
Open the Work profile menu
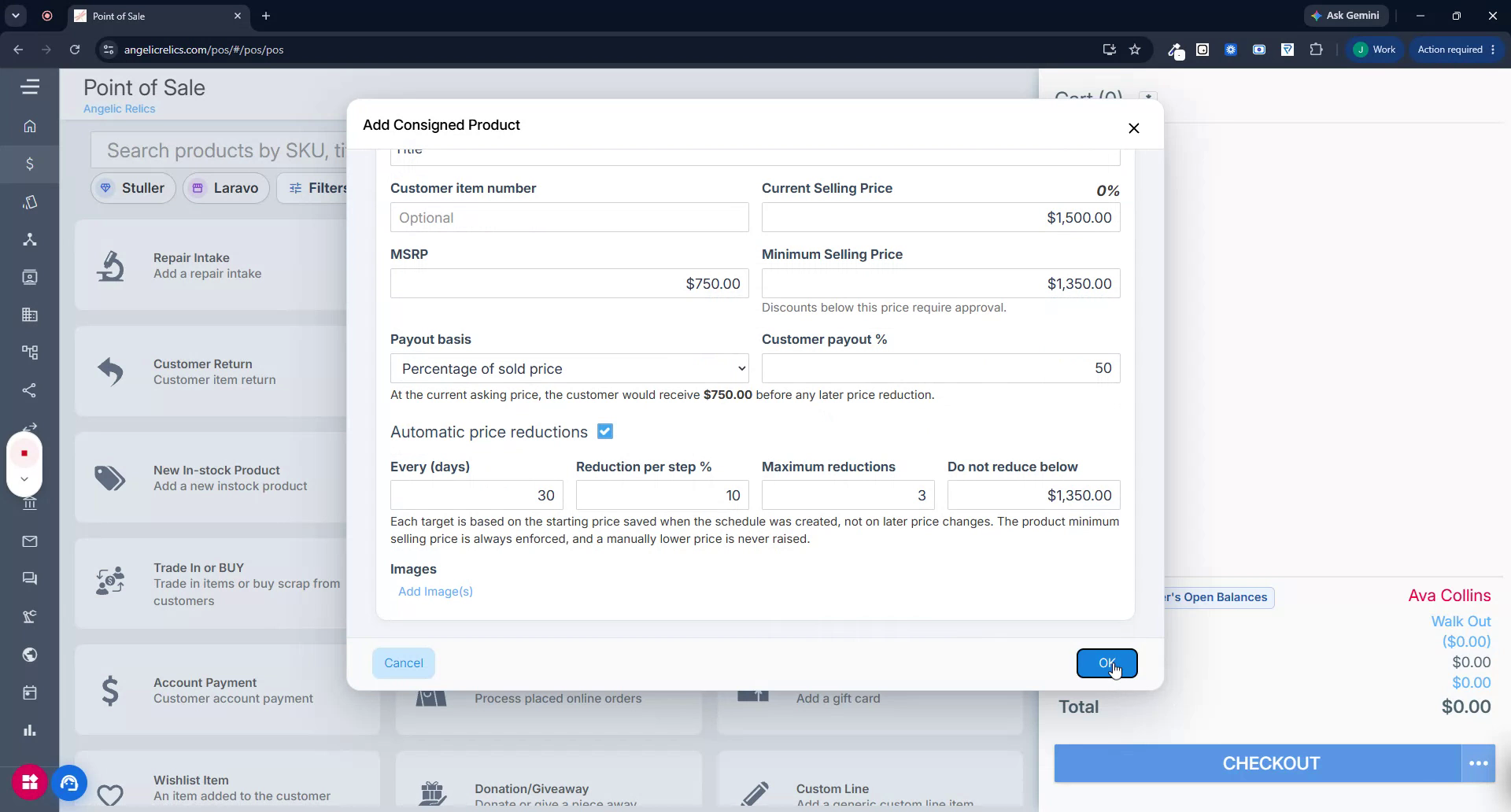[1374, 50]
